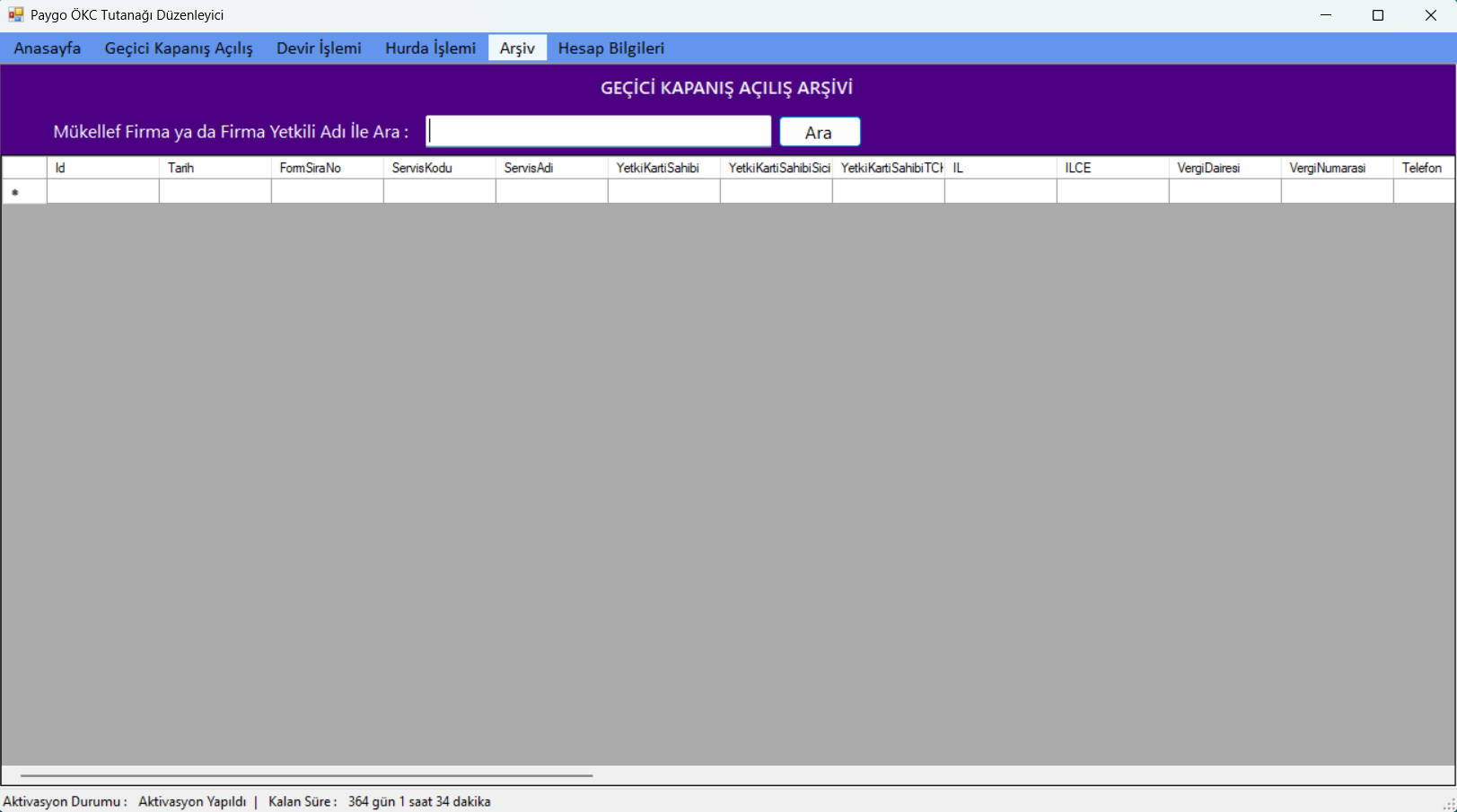
Task: Focus the firma search input field
Action: pyautogui.click(x=598, y=131)
